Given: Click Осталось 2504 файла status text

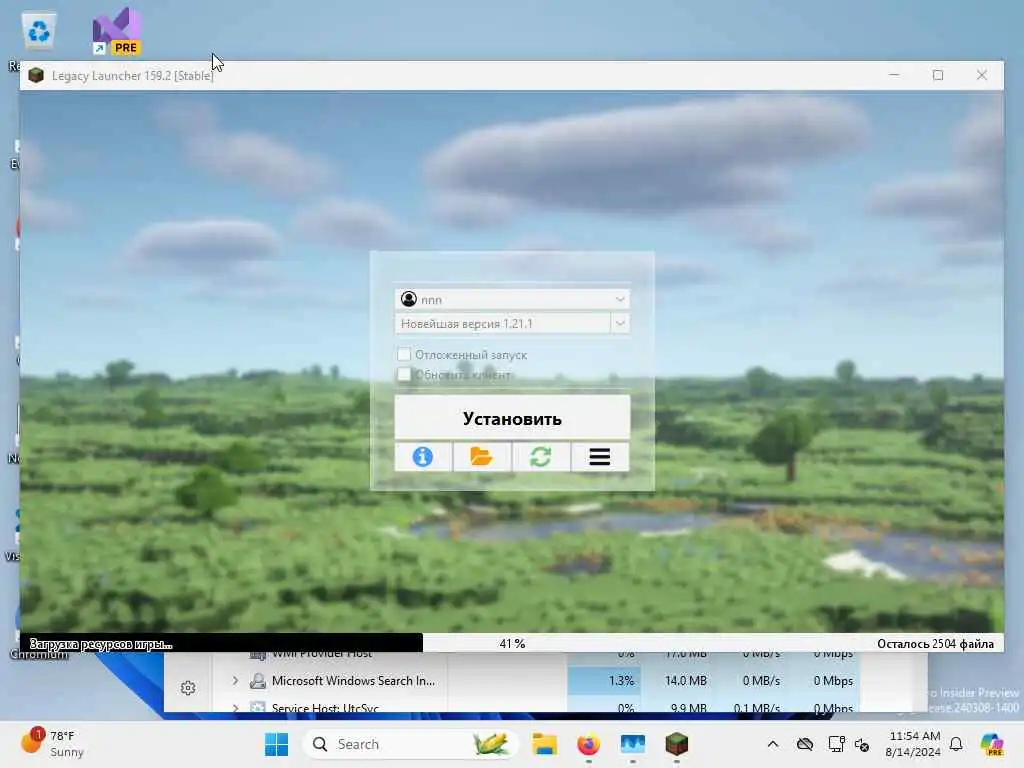Looking at the screenshot, I should tap(935, 644).
